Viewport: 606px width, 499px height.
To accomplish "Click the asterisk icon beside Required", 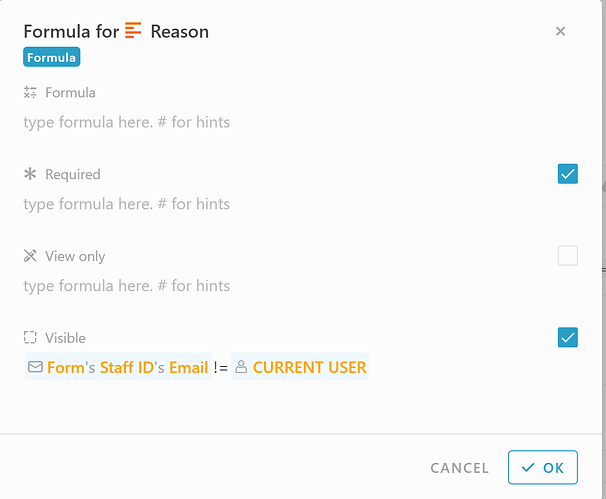I will pos(30,174).
